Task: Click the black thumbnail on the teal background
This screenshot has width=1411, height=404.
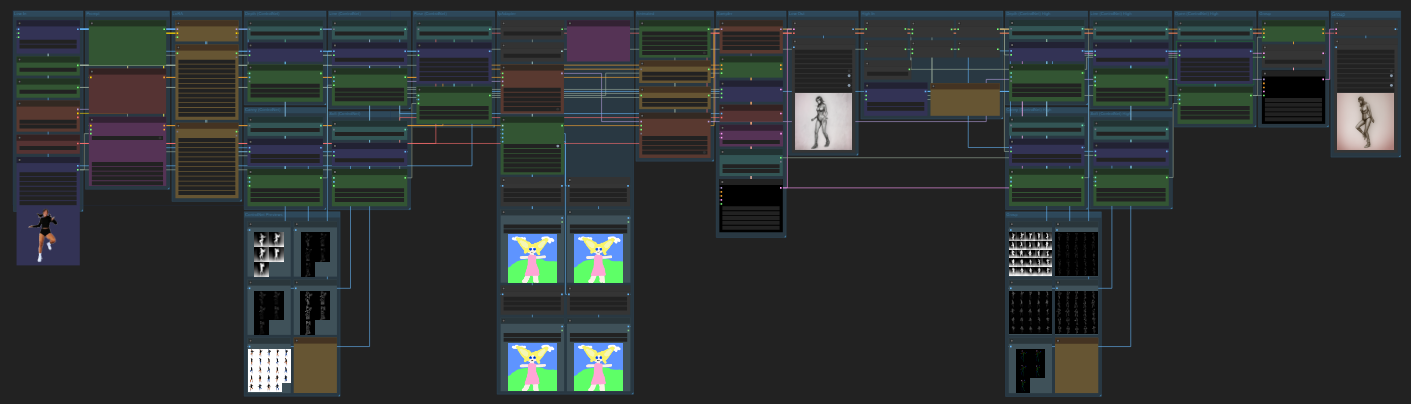Action: [1030, 370]
